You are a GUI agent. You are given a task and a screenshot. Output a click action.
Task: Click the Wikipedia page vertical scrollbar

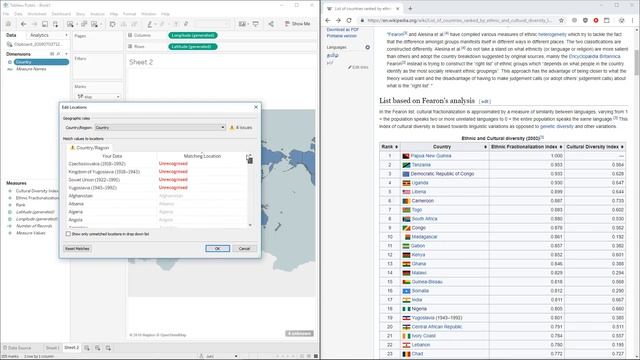(x=636, y=63)
